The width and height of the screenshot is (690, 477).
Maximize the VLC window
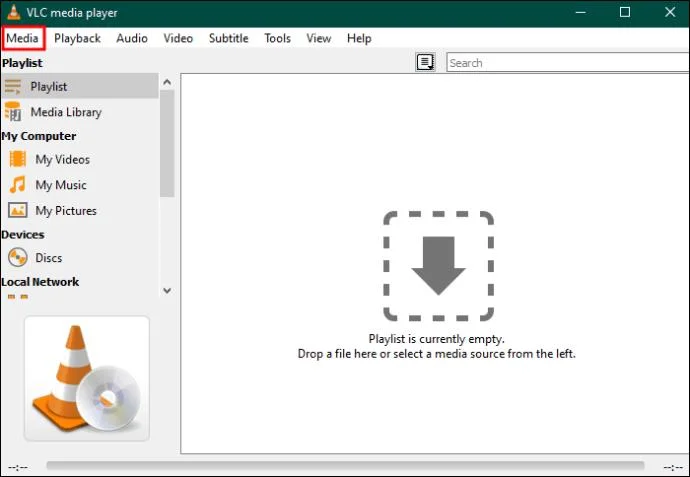625,12
